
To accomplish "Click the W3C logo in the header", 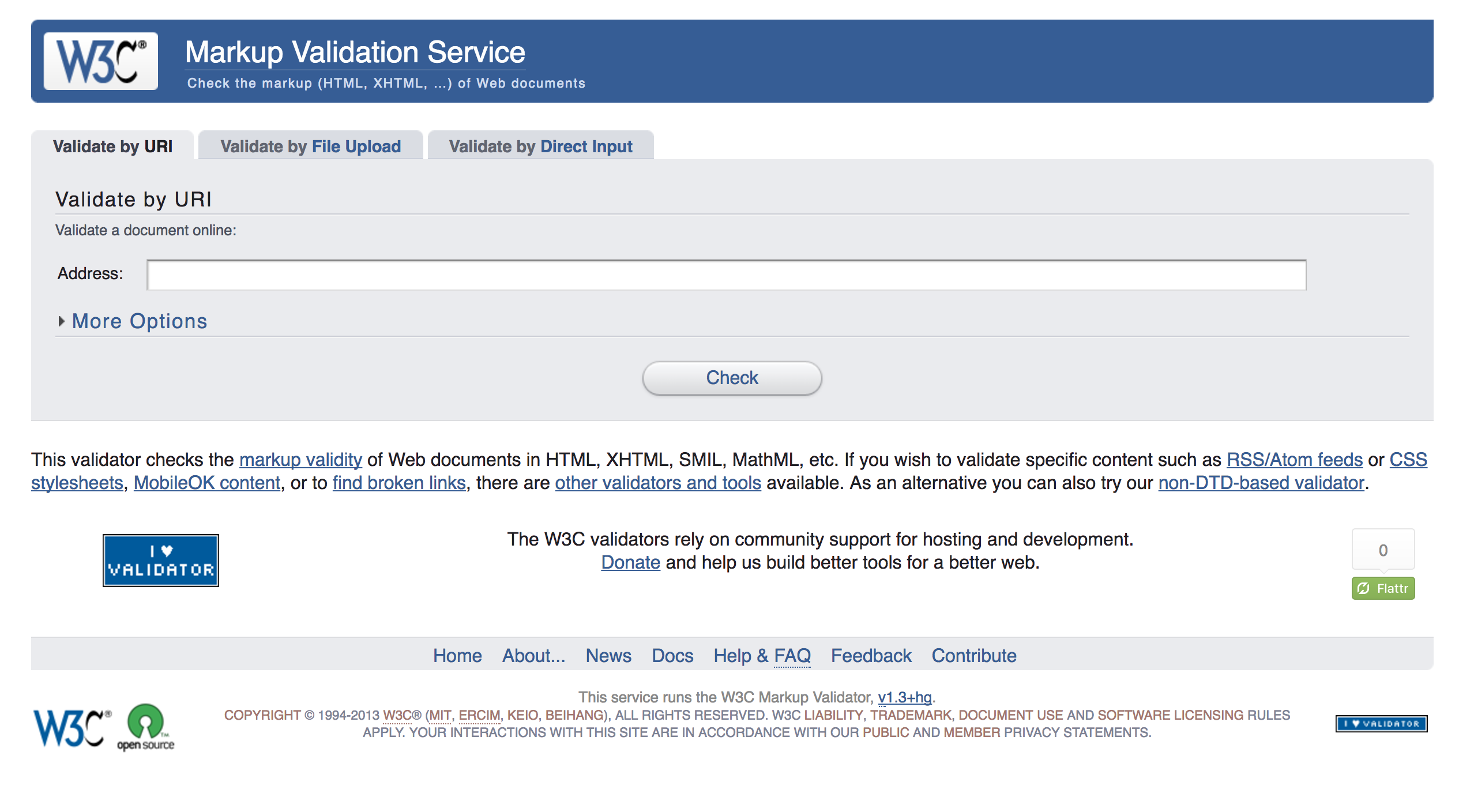I will tap(101, 61).
